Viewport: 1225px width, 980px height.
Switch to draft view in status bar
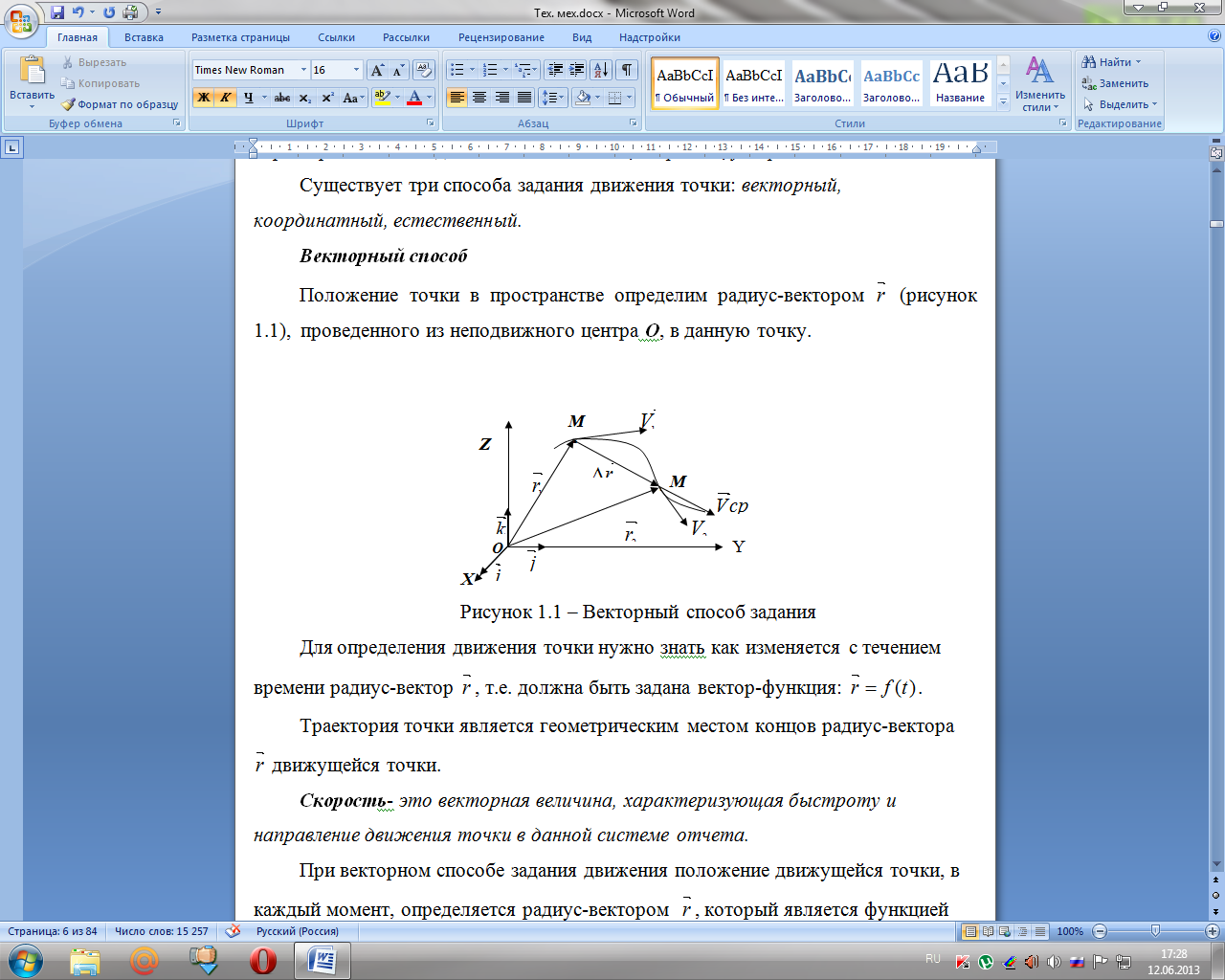[x=1040, y=931]
